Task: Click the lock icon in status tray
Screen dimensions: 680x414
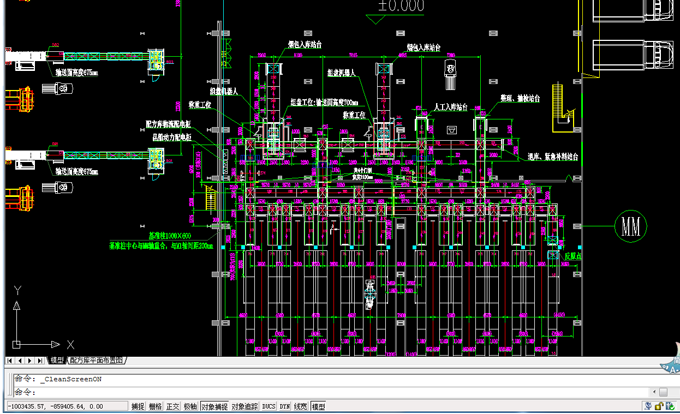Action: pos(657,407)
